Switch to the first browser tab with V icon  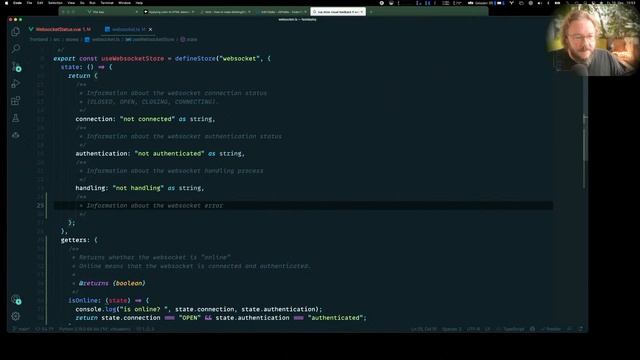point(112,12)
